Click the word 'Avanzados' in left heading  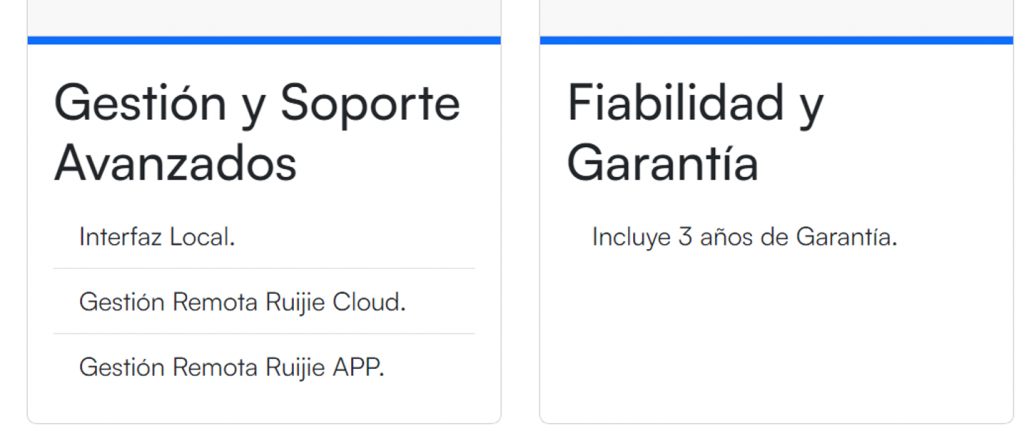point(175,163)
